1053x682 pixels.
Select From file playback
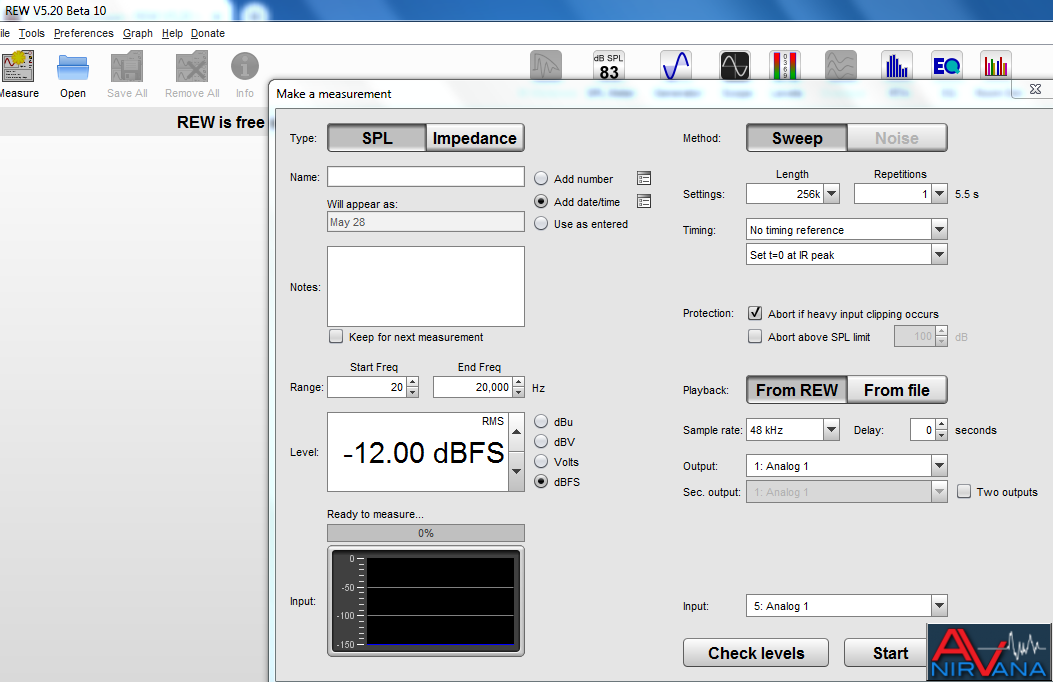coord(897,390)
